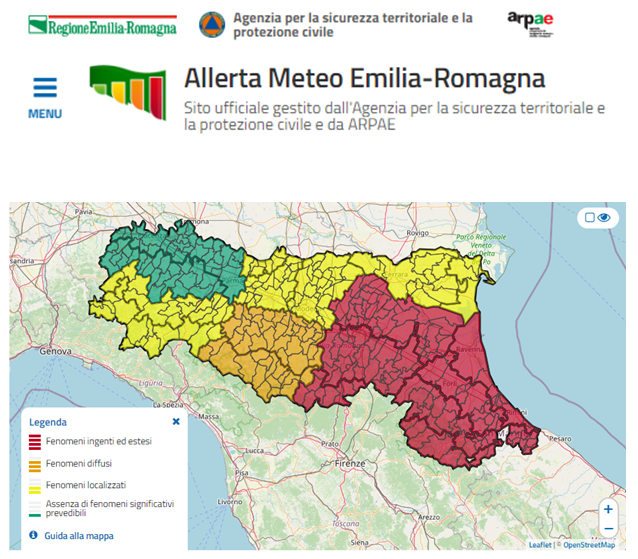Select the yellow Fenomeni localizzati legend swatch

(34, 485)
